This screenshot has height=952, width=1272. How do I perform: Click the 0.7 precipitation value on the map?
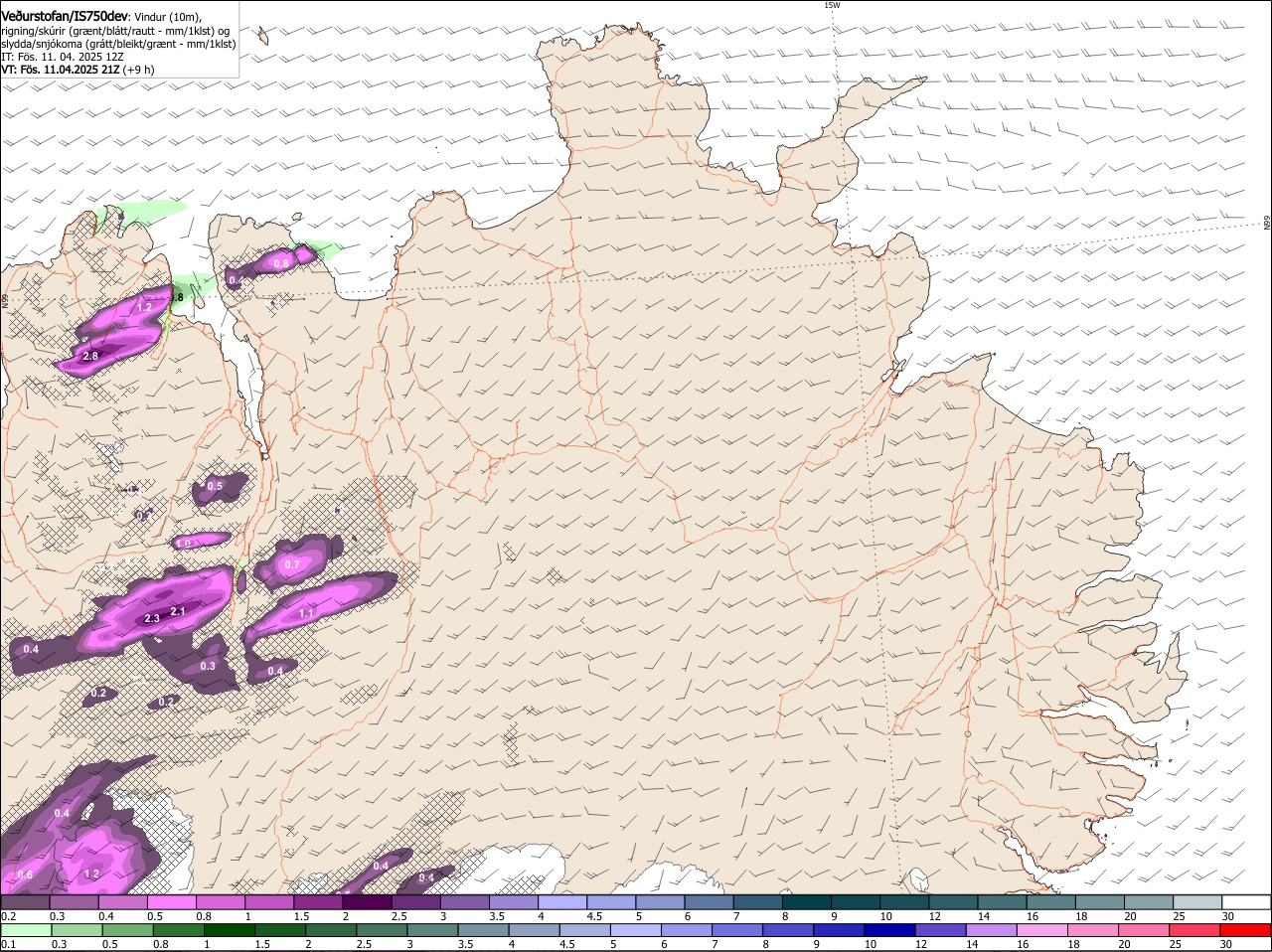click(x=292, y=564)
